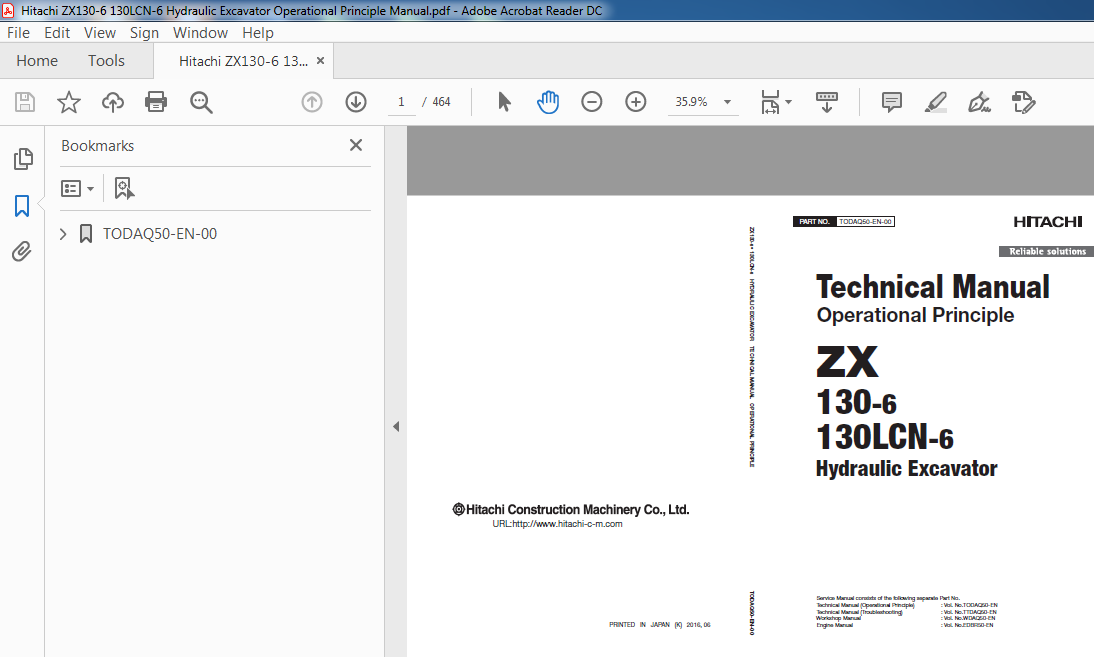Screen dimensions: 1094x657
Task: Open Attachments paperclip panel
Action: click(x=22, y=251)
